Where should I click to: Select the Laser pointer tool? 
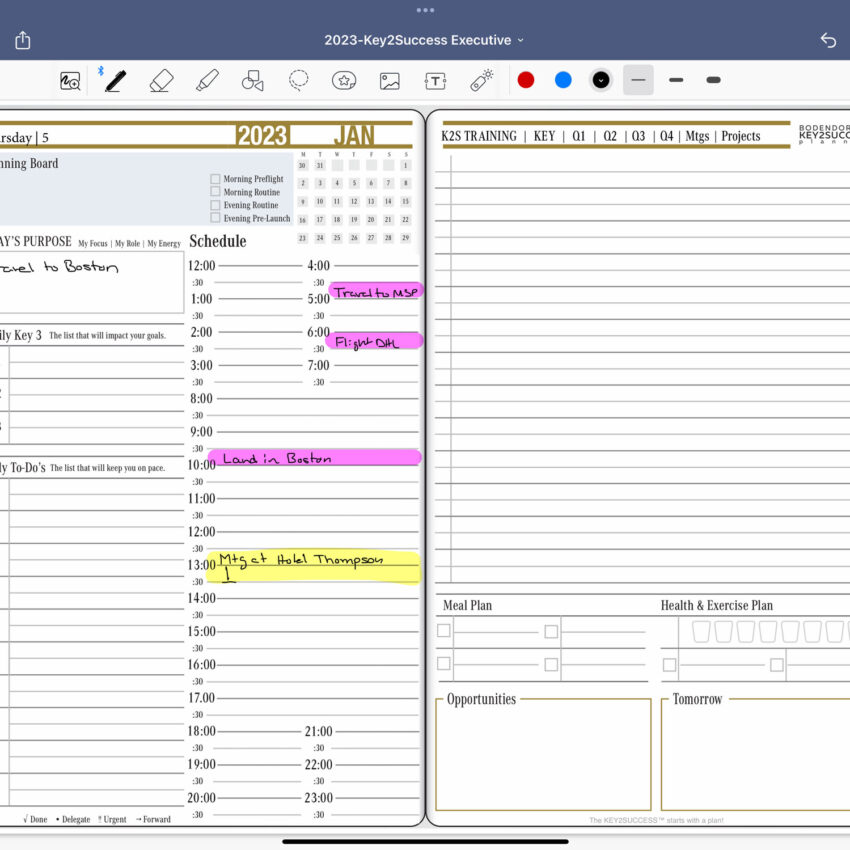pyautogui.click(x=481, y=81)
